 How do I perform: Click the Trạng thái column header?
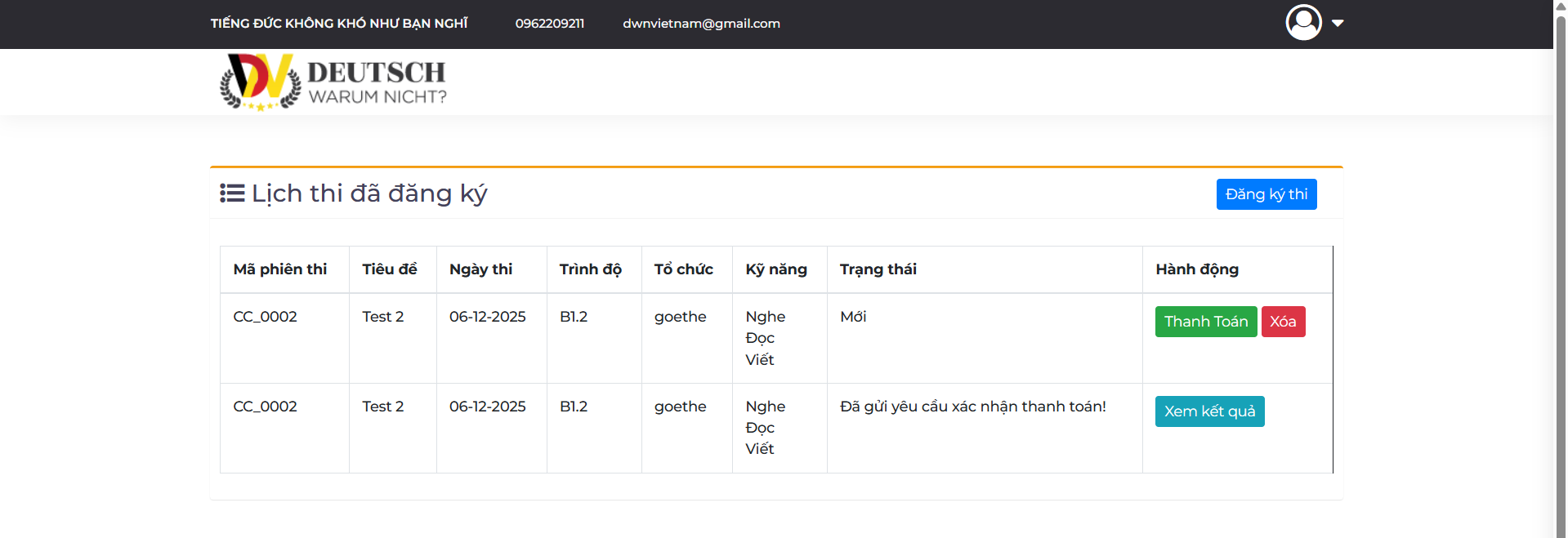pyautogui.click(x=878, y=269)
